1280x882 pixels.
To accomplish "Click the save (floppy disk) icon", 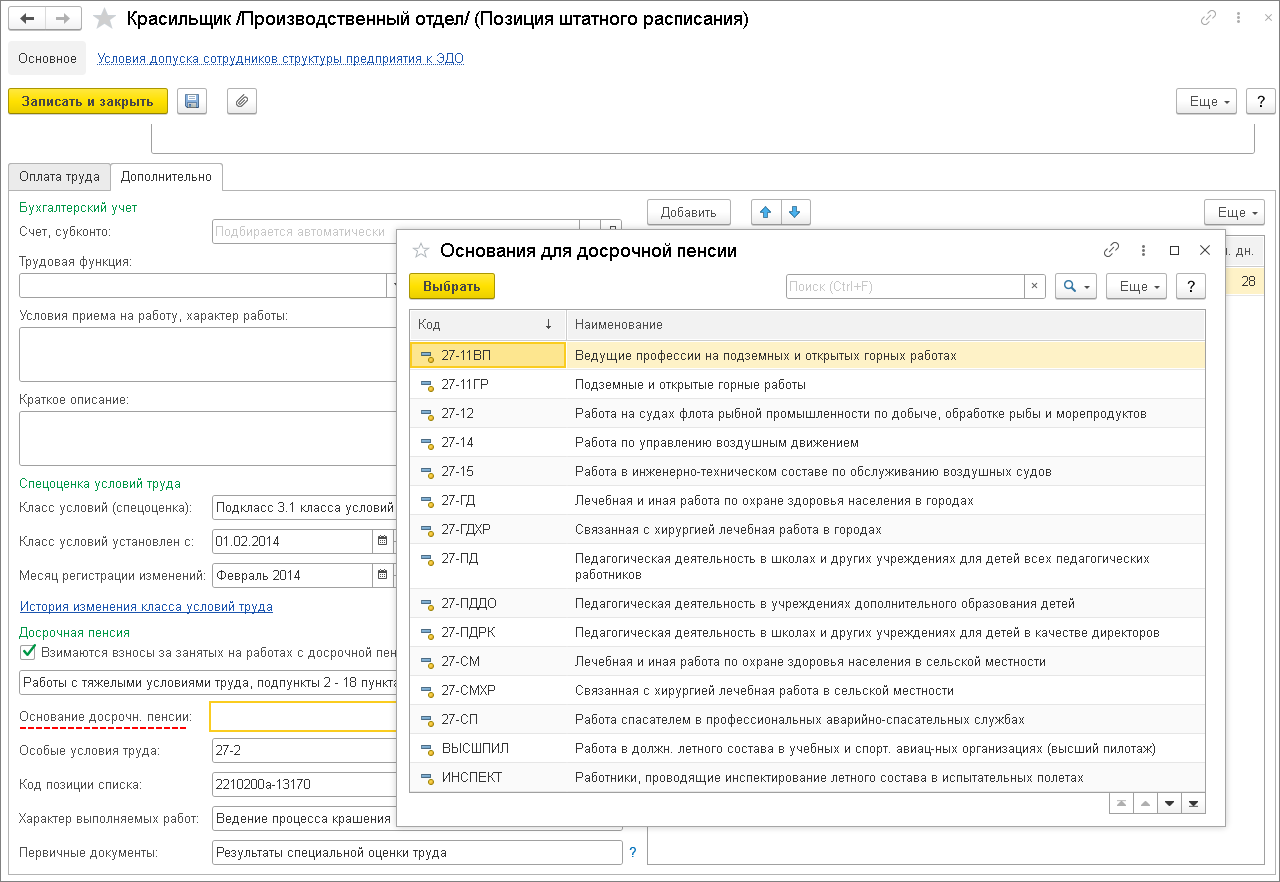I will coord(192,101).
